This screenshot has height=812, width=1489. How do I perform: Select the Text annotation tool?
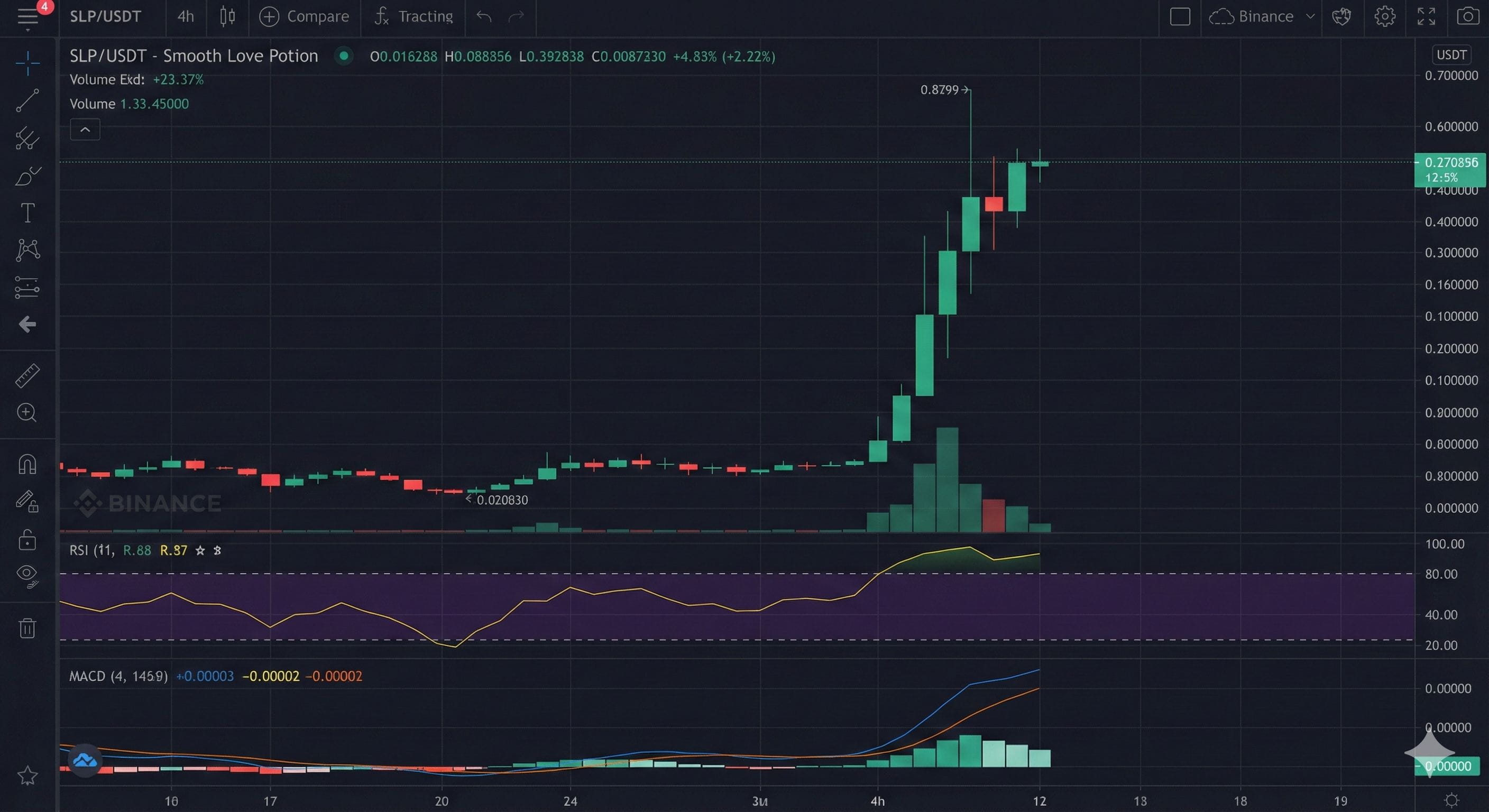point(27,213)
